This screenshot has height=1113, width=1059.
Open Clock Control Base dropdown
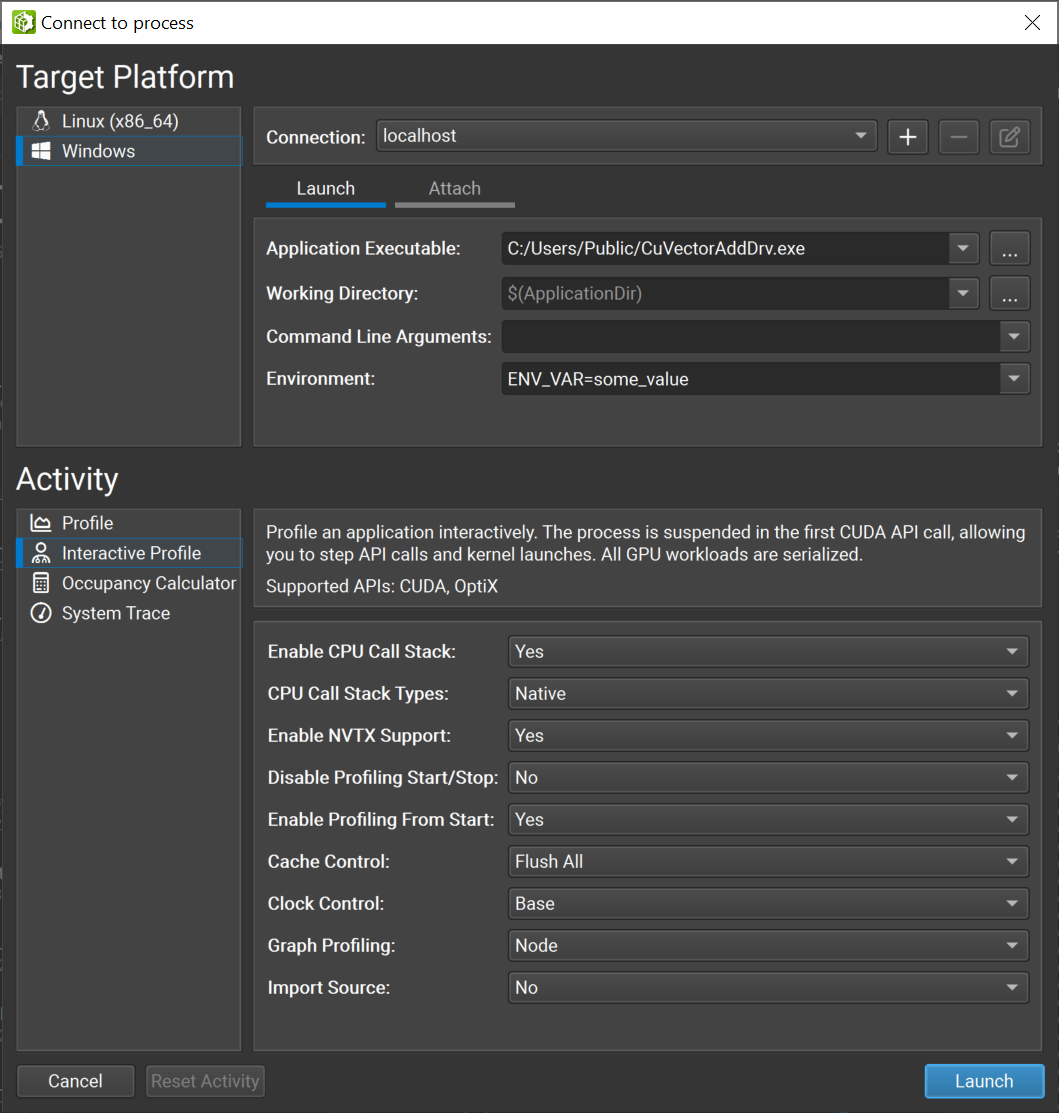(x=768, y=903)
